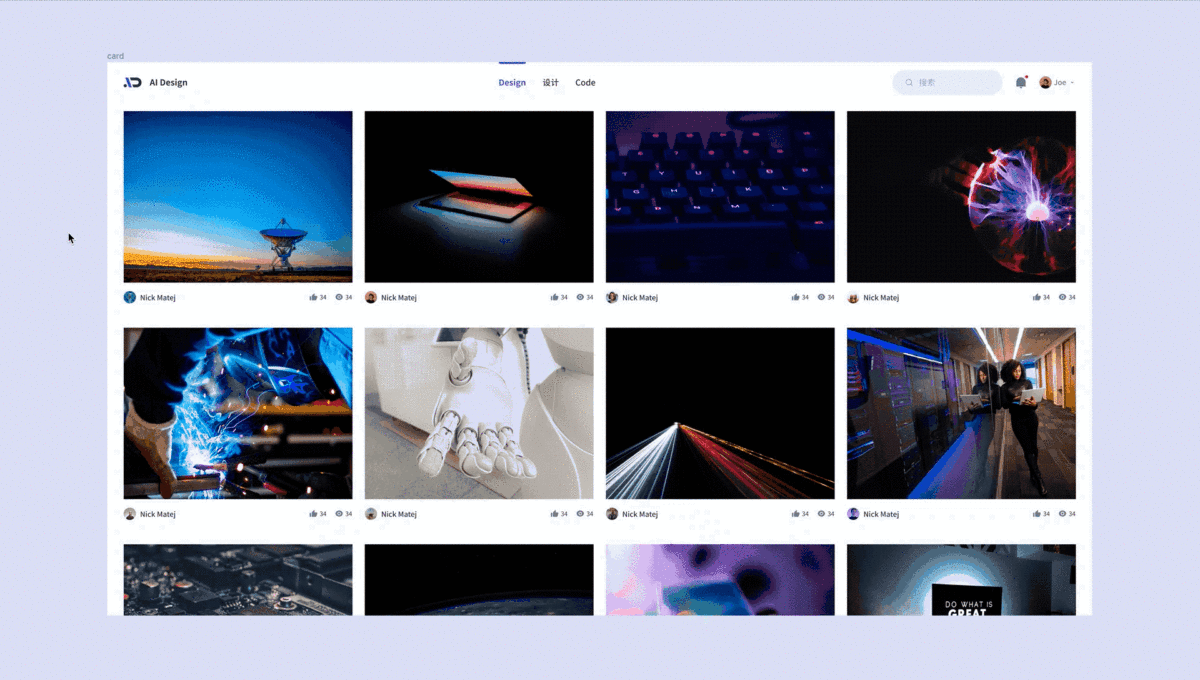Viewport: 1200px width, 680px height.
Task: Open the glowing laptop thumbnail
Action: 479,197
